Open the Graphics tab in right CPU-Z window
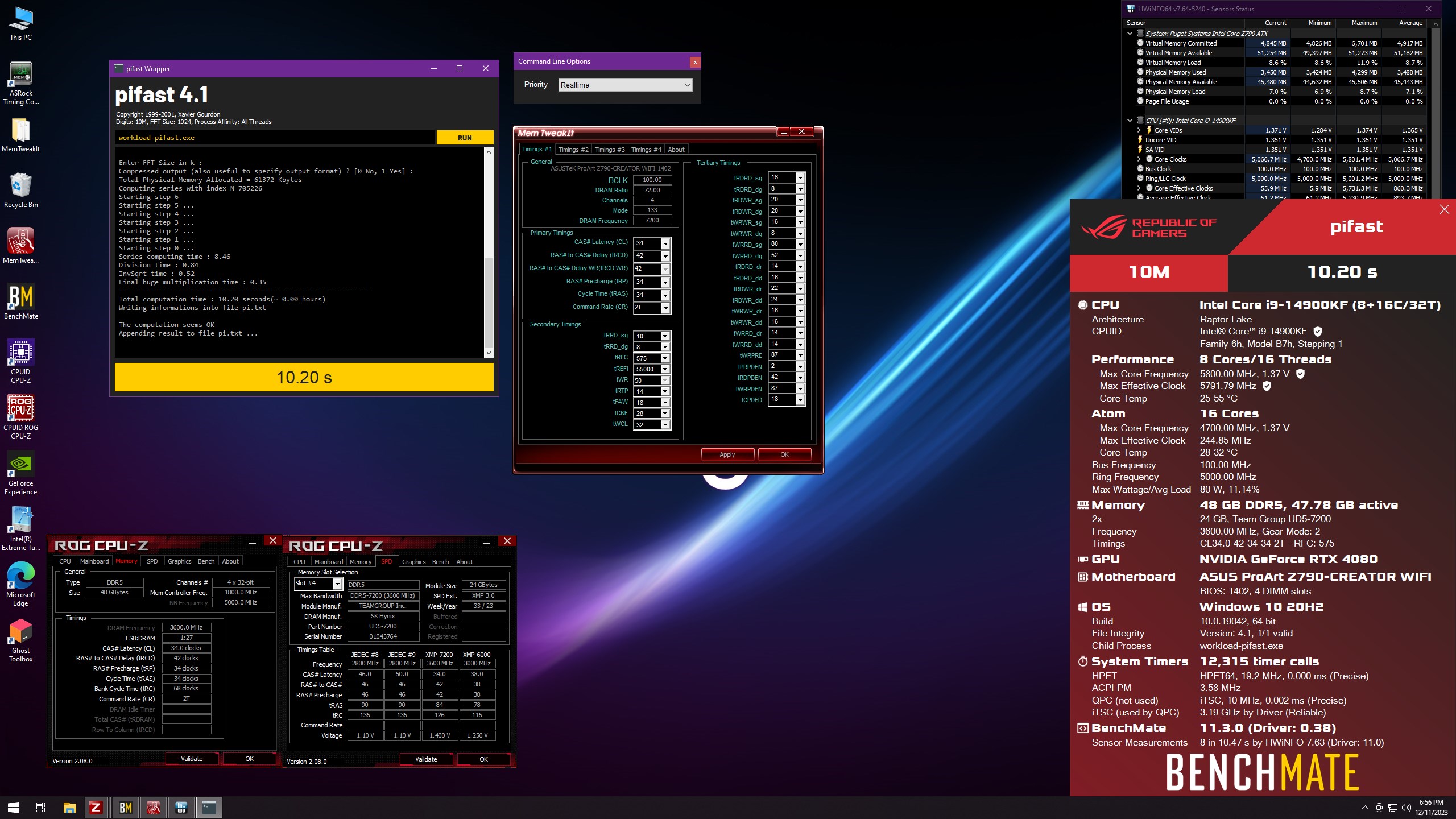This screenshot has height=819, width=1456. click(413, 562)
